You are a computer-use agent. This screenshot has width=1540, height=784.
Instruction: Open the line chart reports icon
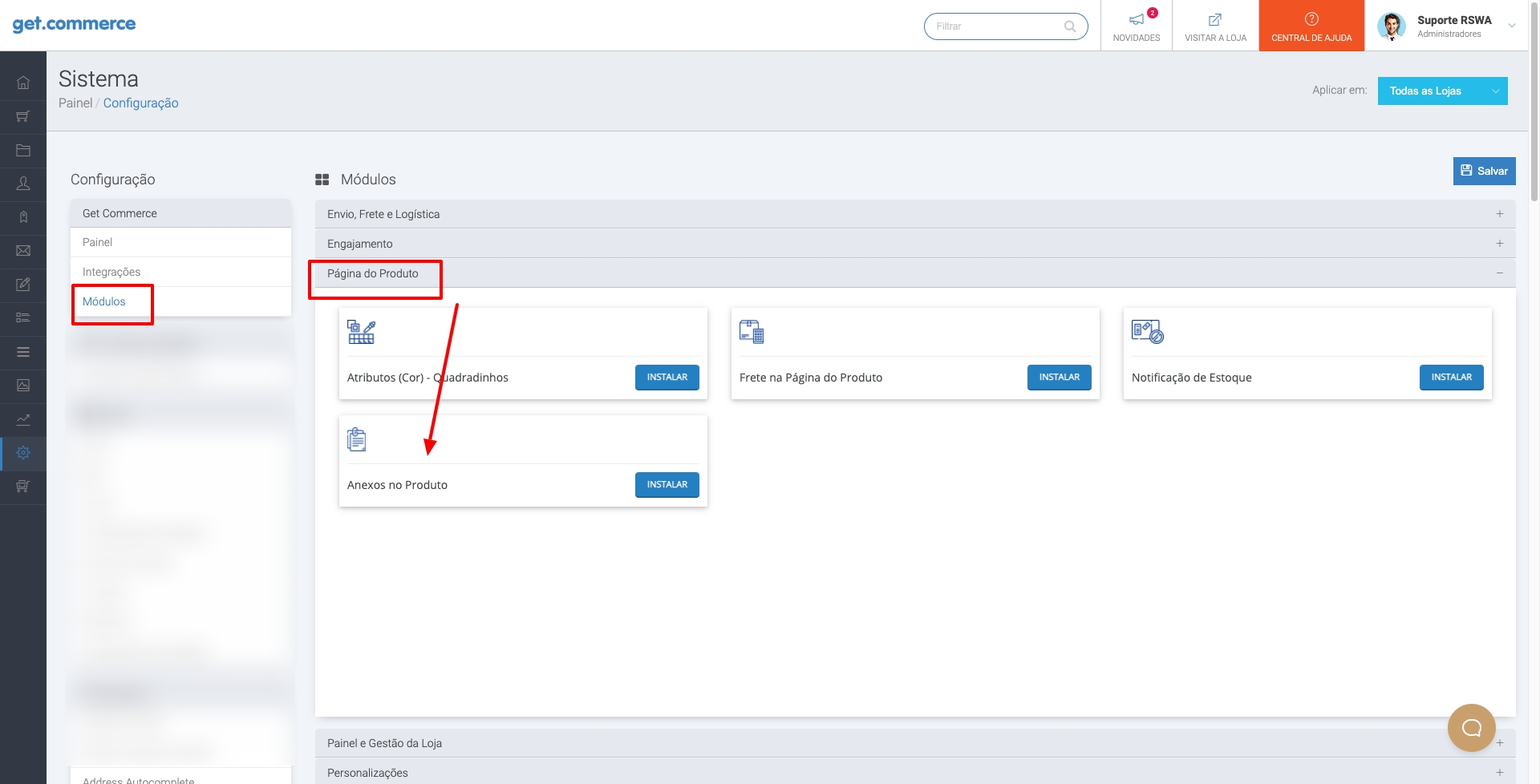(23, 419)
